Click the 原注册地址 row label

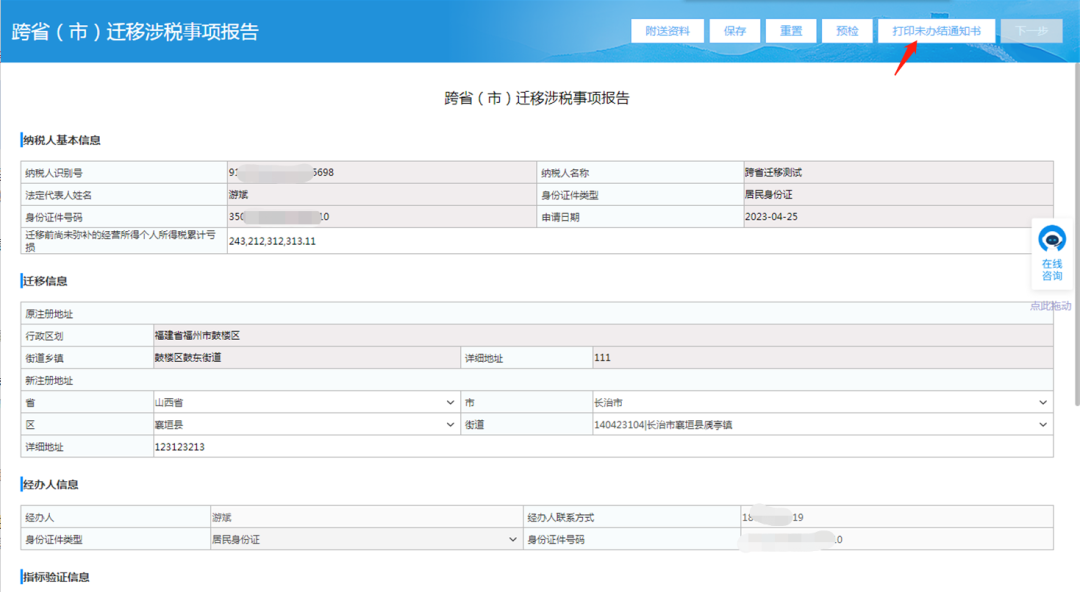pos(49,314)
